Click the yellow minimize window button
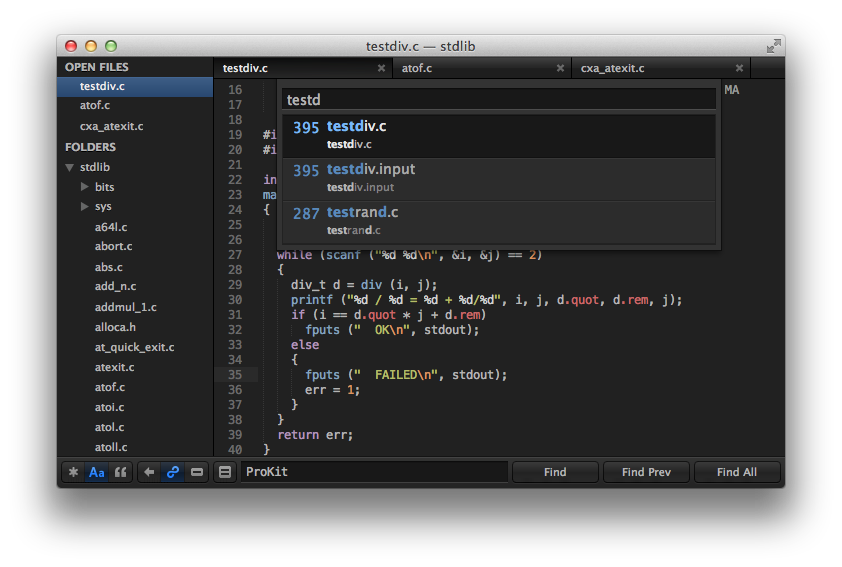This screenshot has height=567, width=842. click(x=91, y=46)
